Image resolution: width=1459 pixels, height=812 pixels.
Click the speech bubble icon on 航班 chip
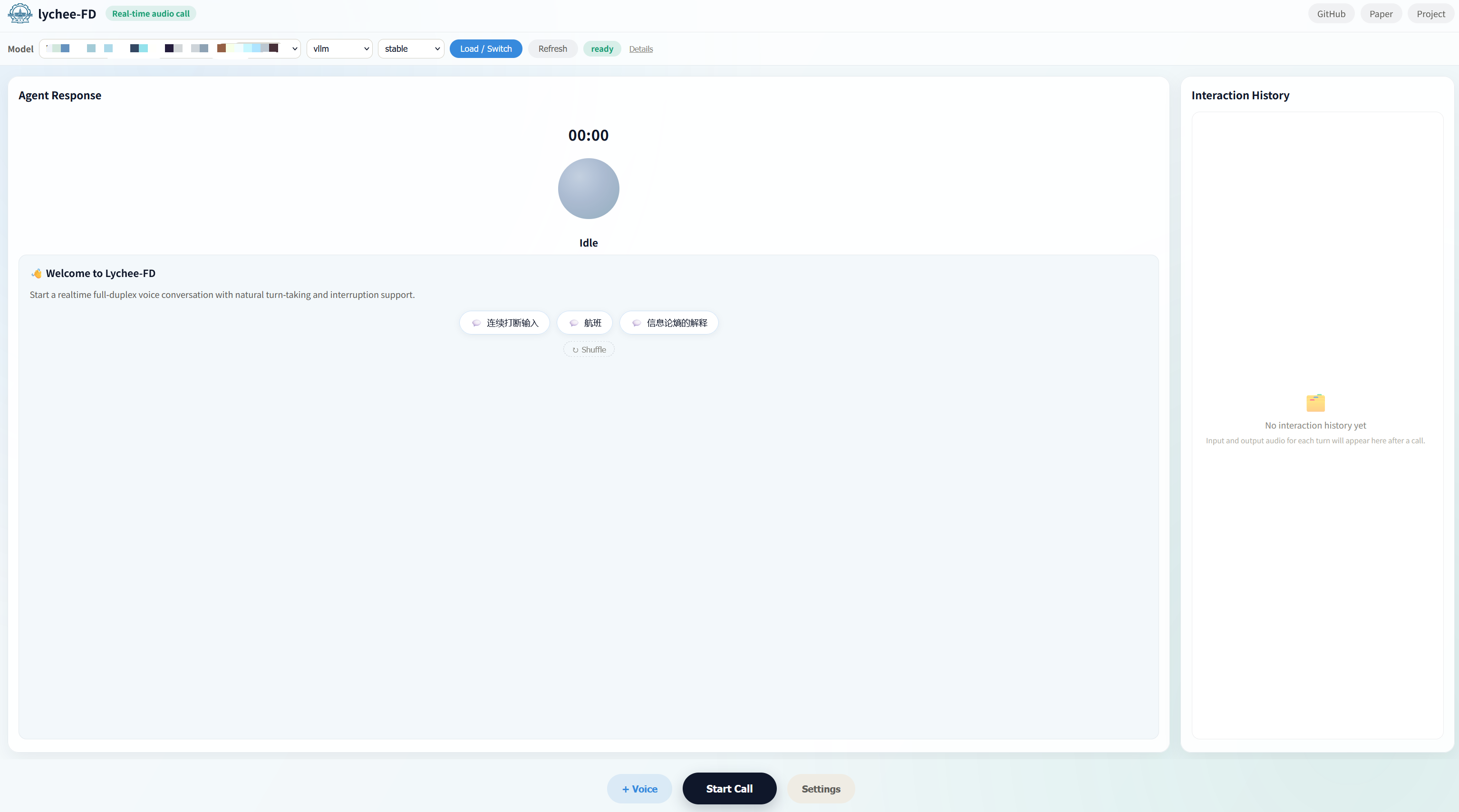coord(574,323)
